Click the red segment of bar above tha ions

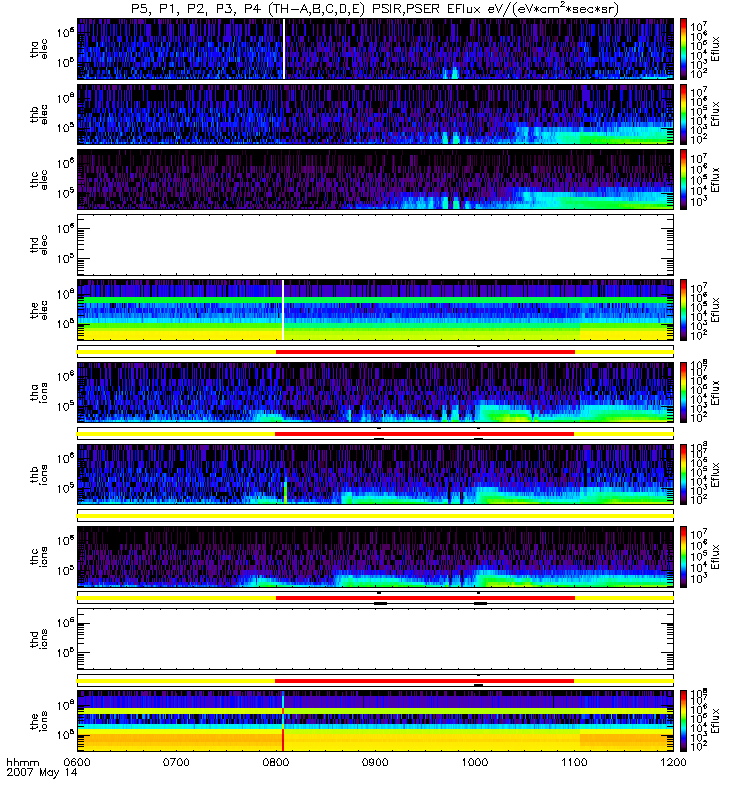[425, 352]
